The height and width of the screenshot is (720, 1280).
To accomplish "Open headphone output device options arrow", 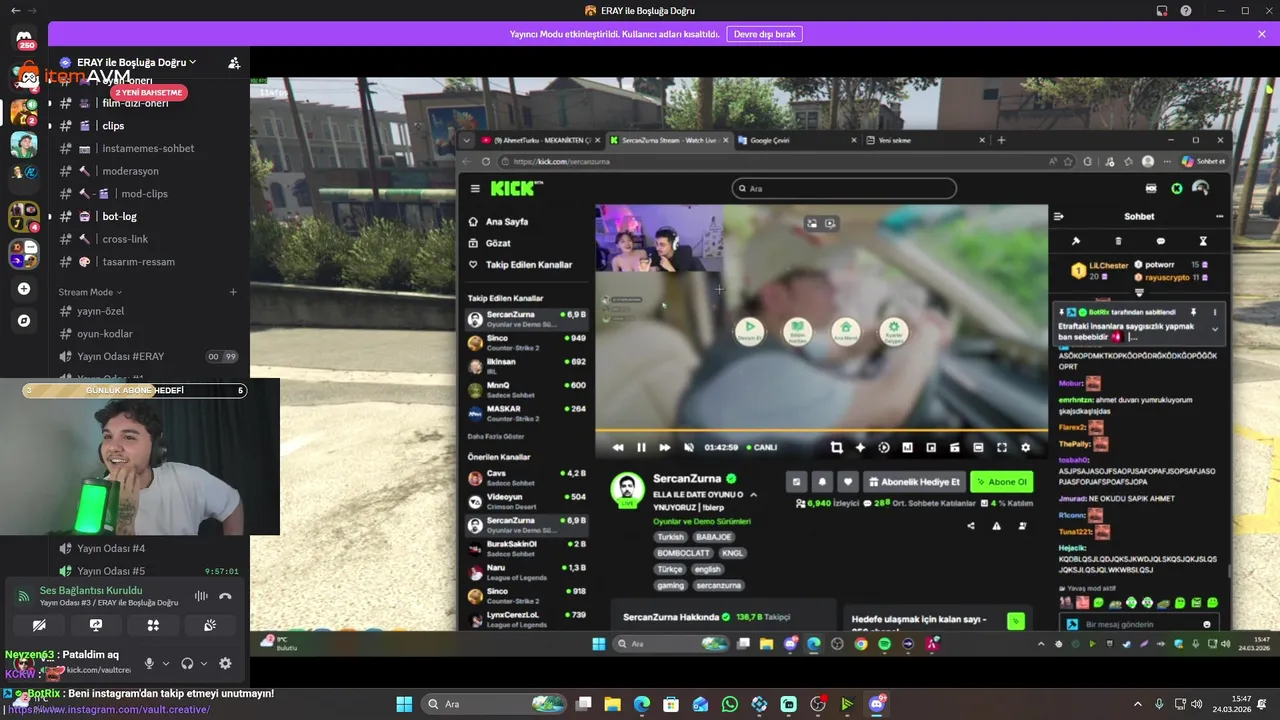I will pyautogui.click(x=204, y=663).
